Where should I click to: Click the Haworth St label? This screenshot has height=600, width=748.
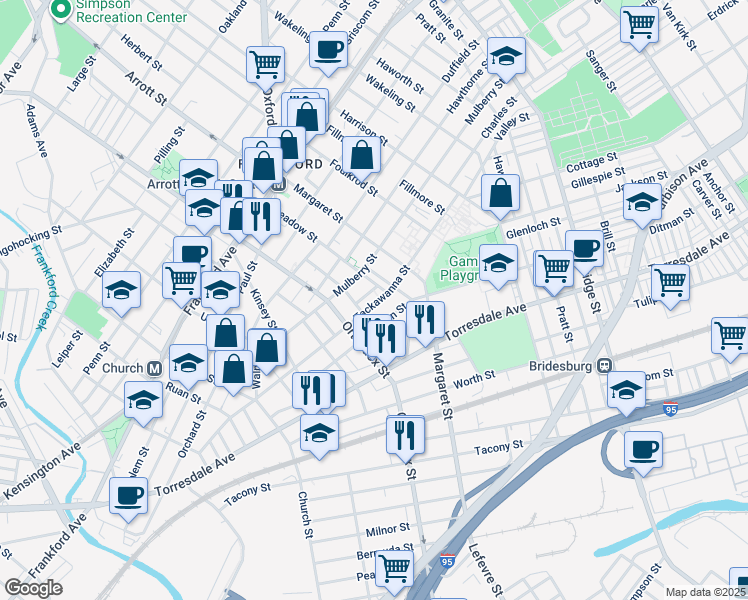(400, 75)
